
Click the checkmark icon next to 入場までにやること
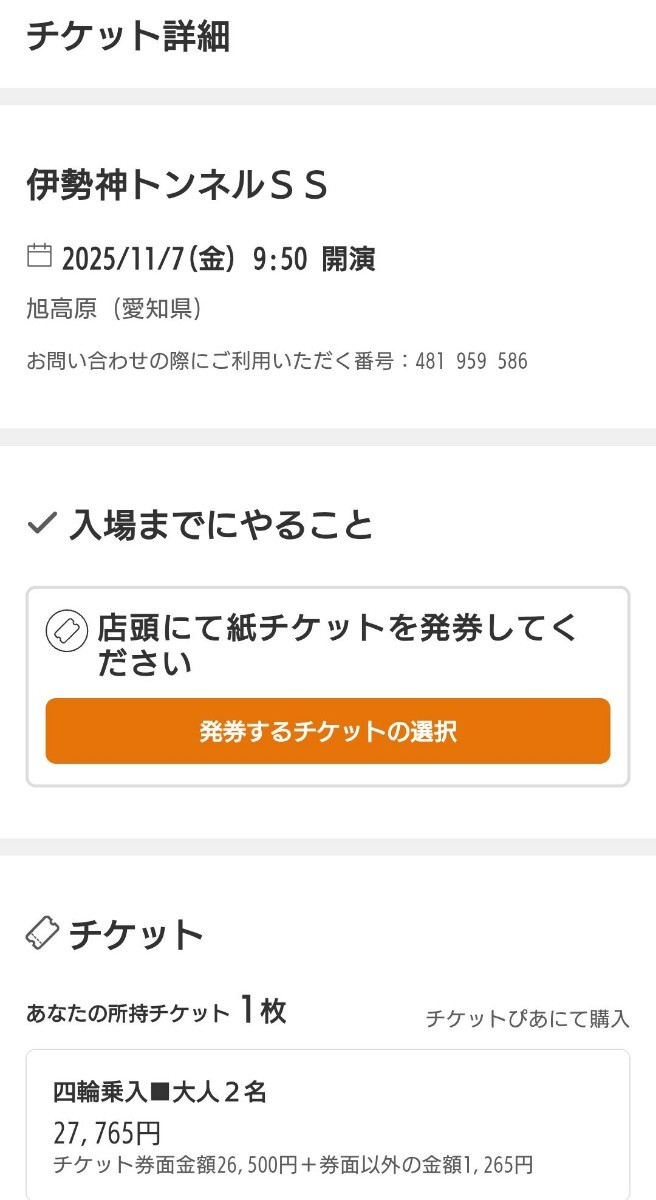tap(41, 523)
